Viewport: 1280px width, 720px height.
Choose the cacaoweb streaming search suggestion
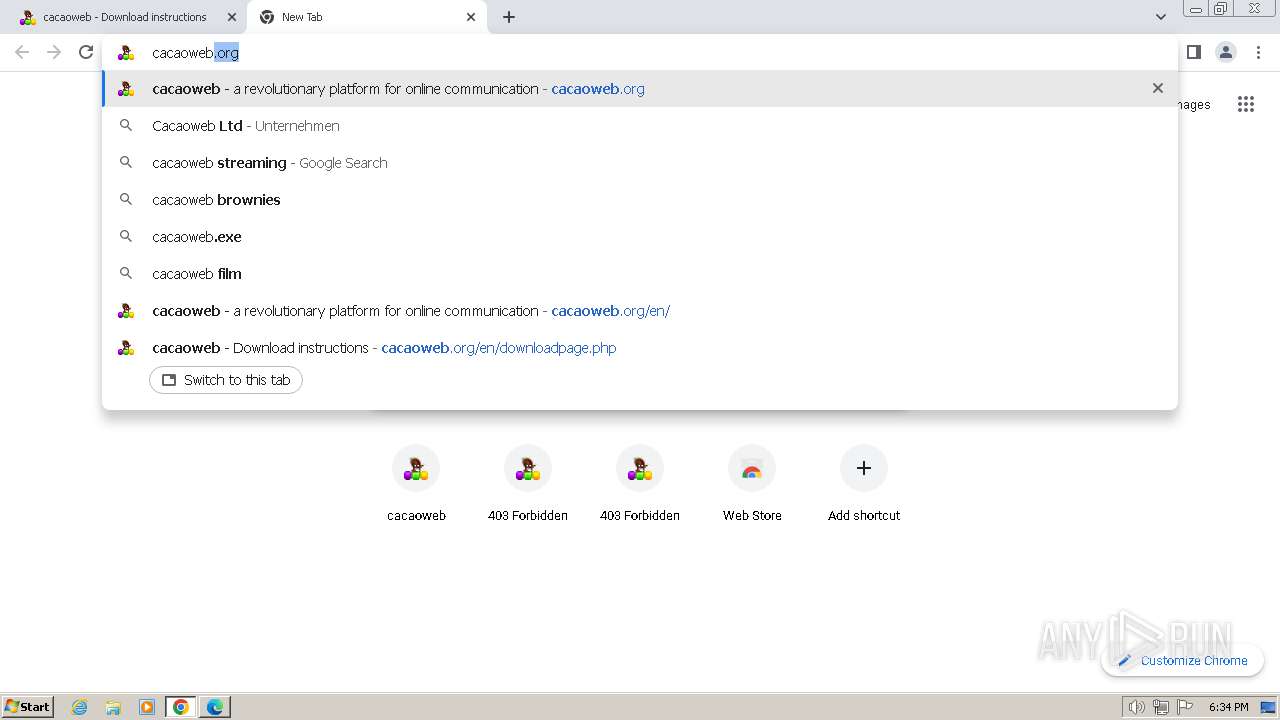(640, 163)
